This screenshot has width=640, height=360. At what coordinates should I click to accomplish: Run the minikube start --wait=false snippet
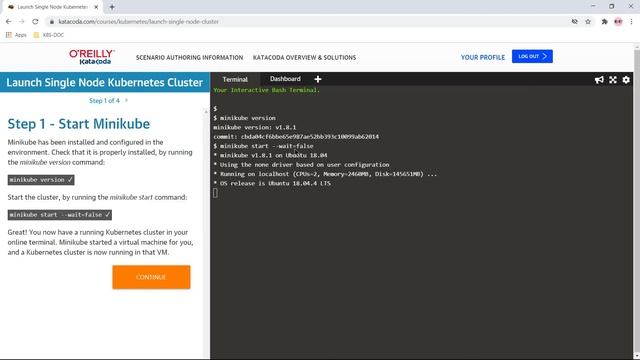(x=60, y=215)
